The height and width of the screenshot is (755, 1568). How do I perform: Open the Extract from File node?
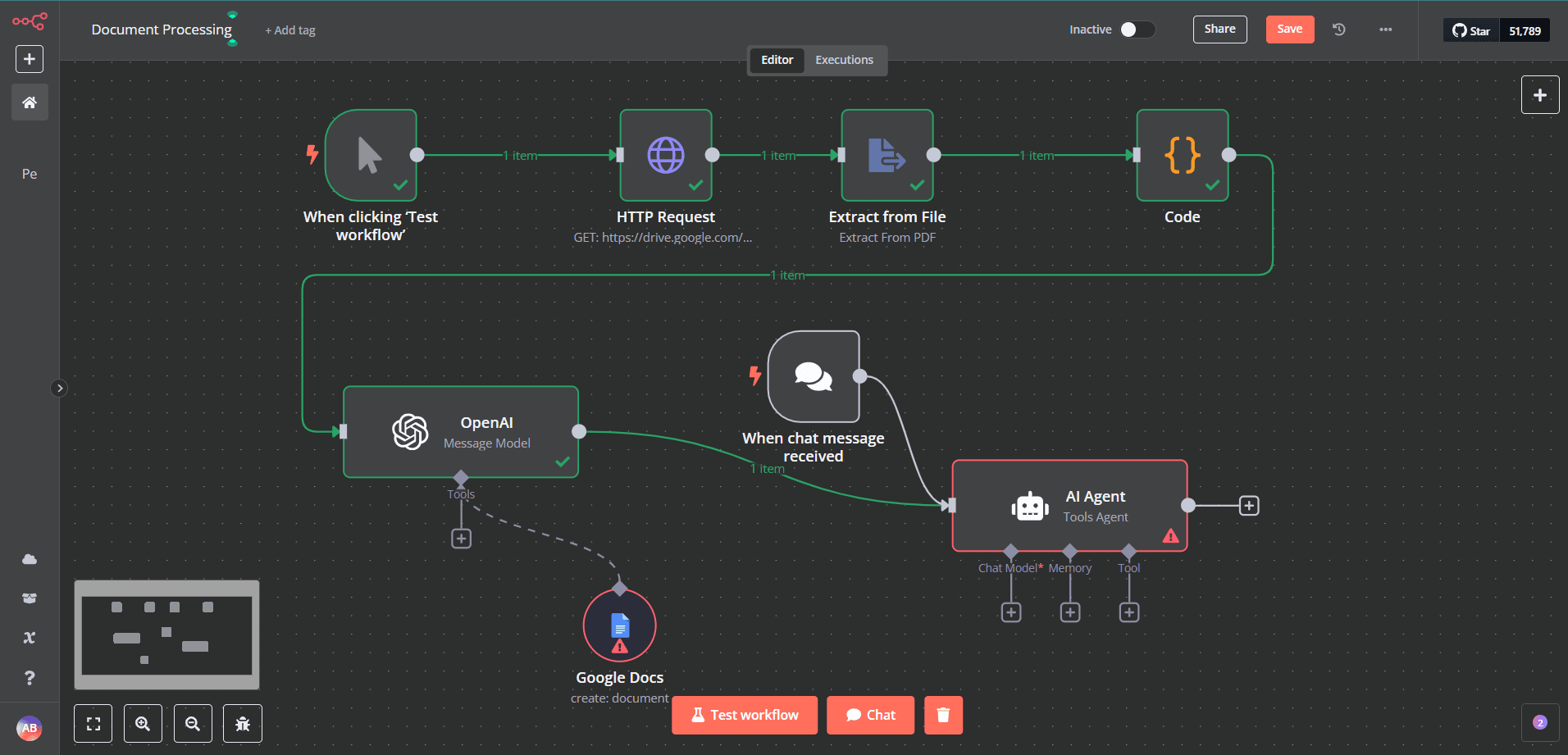(887, 155)
